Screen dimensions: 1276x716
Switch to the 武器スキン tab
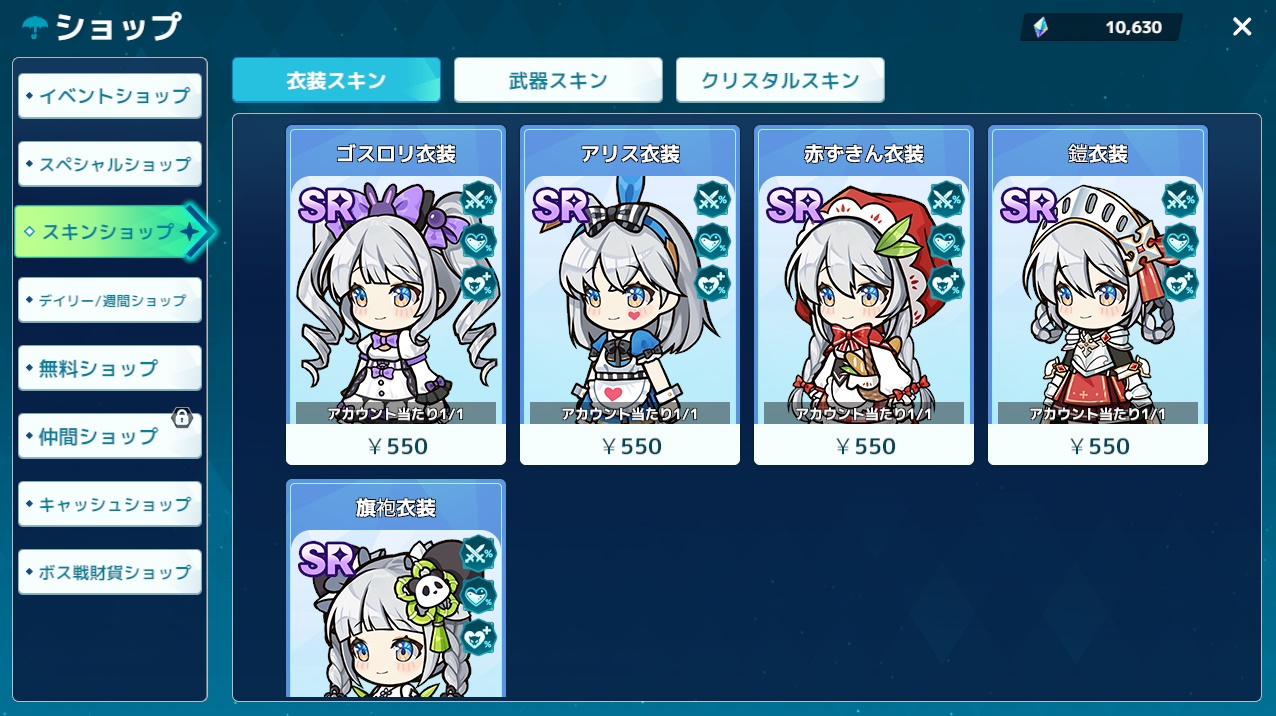coord(558,80)
